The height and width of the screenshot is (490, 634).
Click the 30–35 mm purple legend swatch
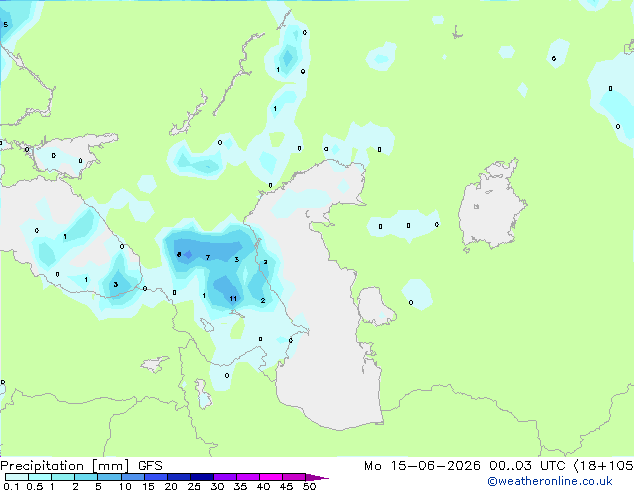pyautogui.click(x=225, y=477)
